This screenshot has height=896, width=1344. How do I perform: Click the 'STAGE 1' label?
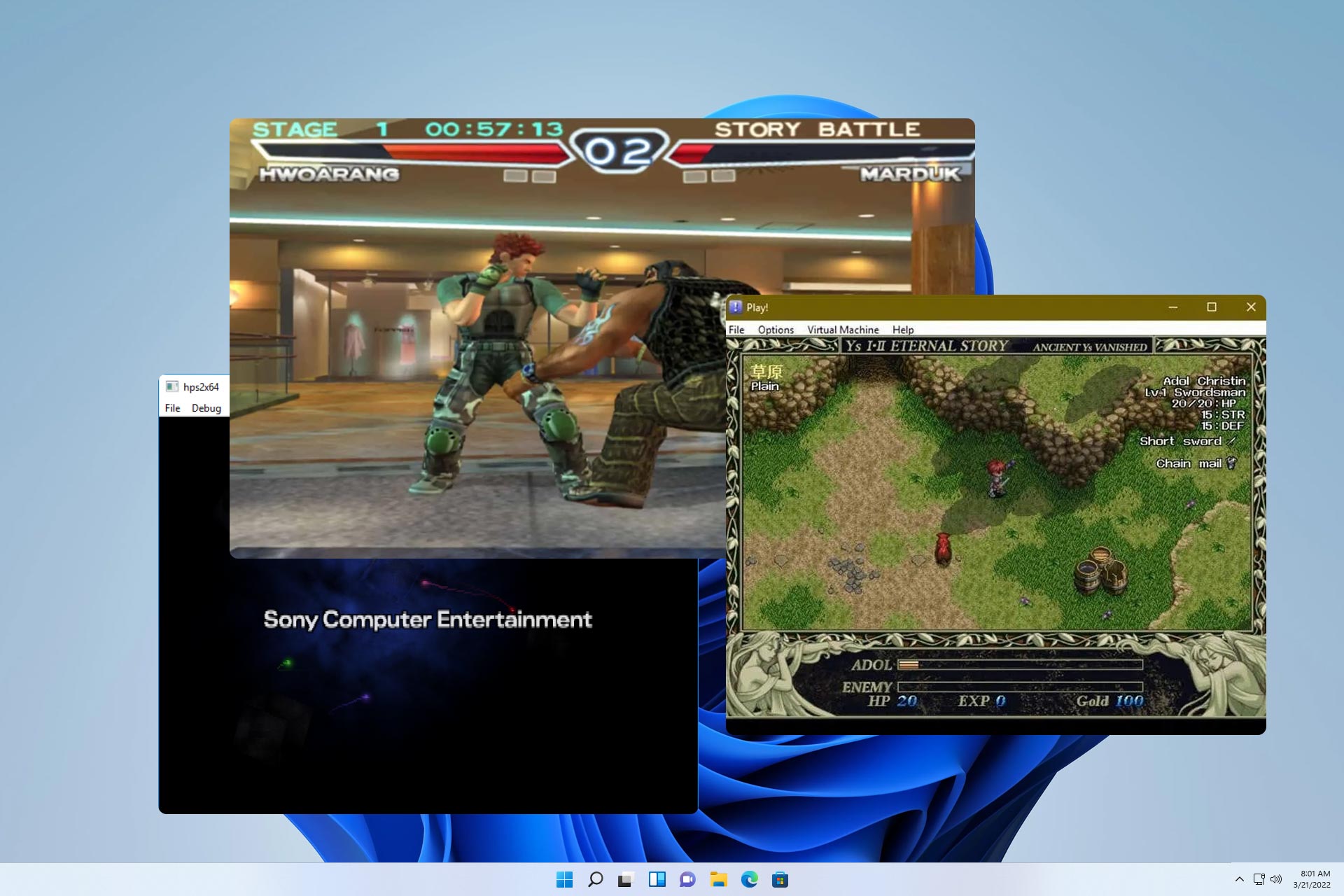point(321,129)
